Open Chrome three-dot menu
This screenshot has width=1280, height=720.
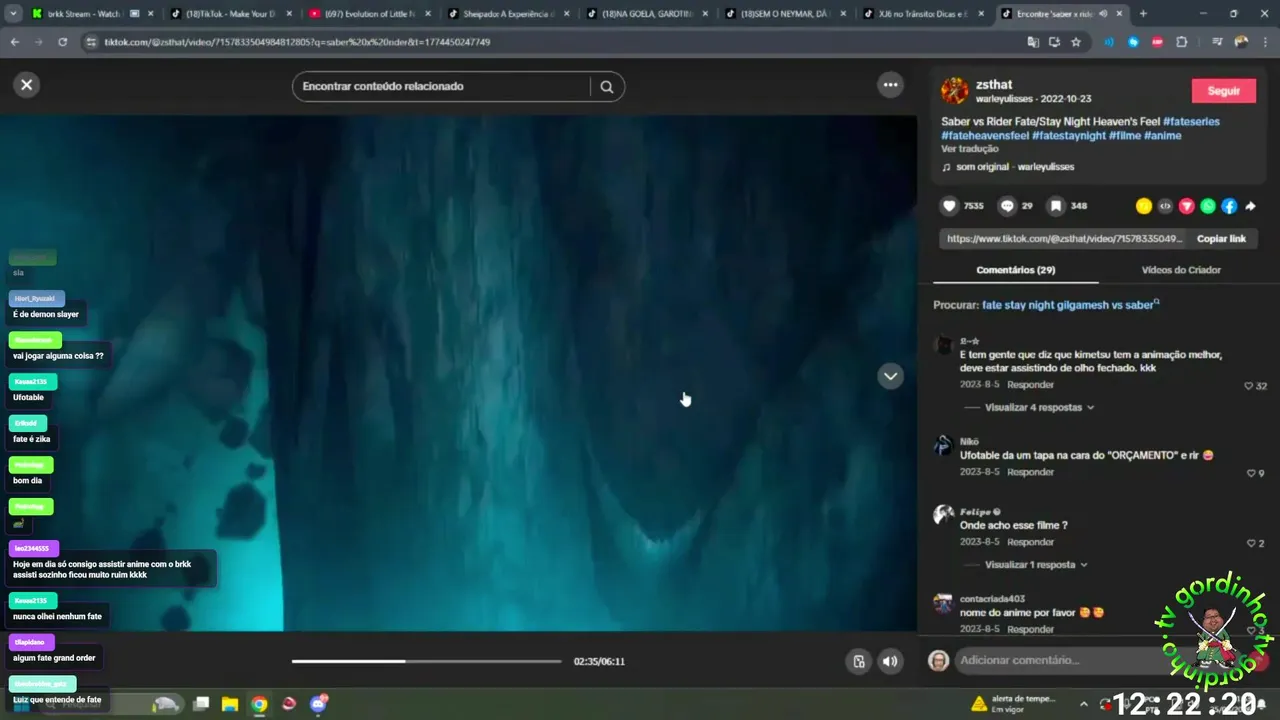1264,42
